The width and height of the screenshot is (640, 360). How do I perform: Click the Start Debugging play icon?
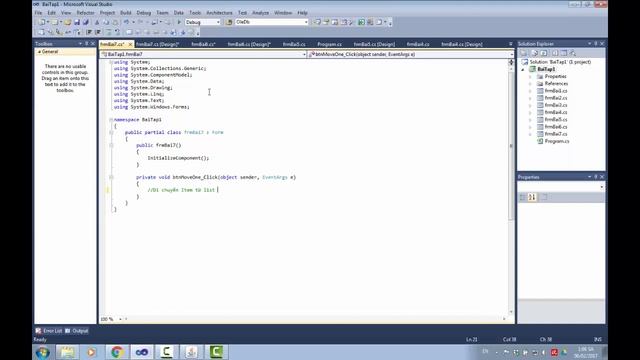pos(179,22)
